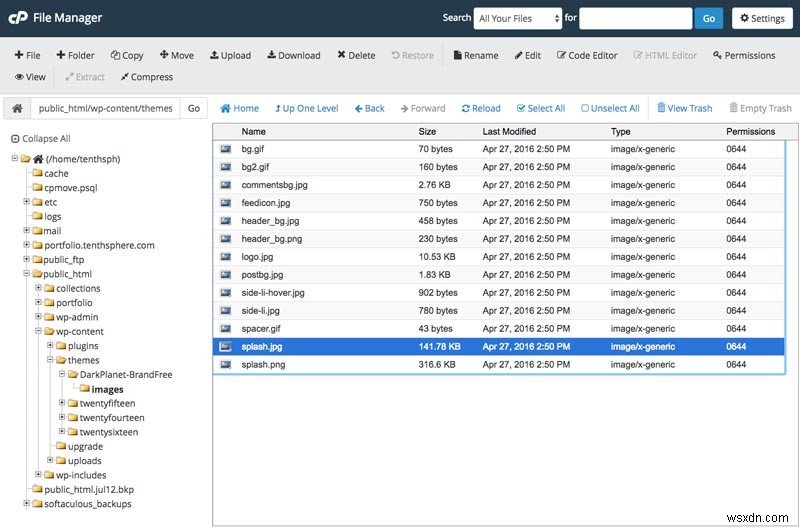The height and width of the screenshot is (528, 800).
Task: Reload the file list
Action: [481, 108]
